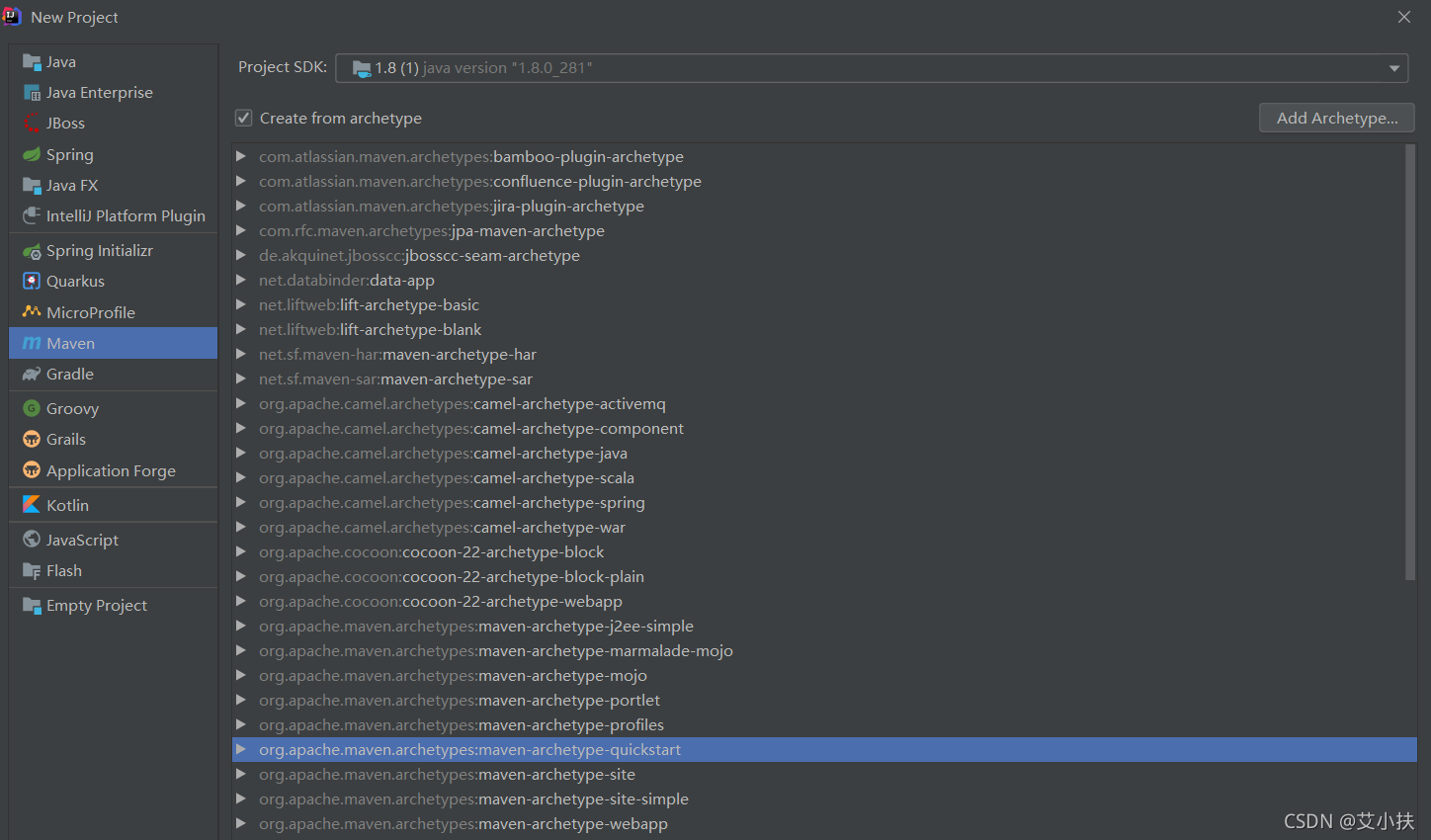This screenshot has width=1431, height=840.
Task: Expand the maven-archetype-quickstart node
Action: (240, 749)
